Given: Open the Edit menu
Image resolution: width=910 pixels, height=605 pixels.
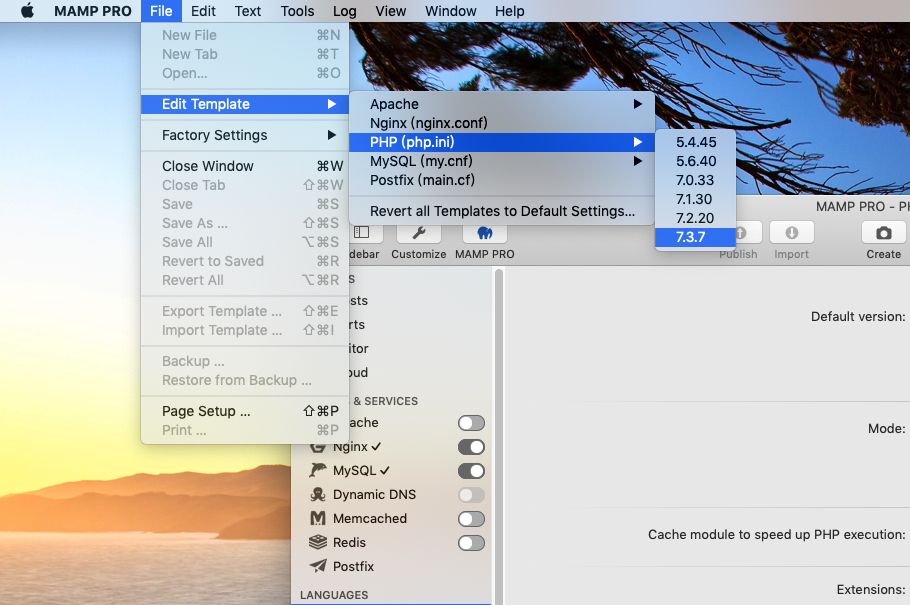Looking at the screenshot, I should tap(203, 11).
